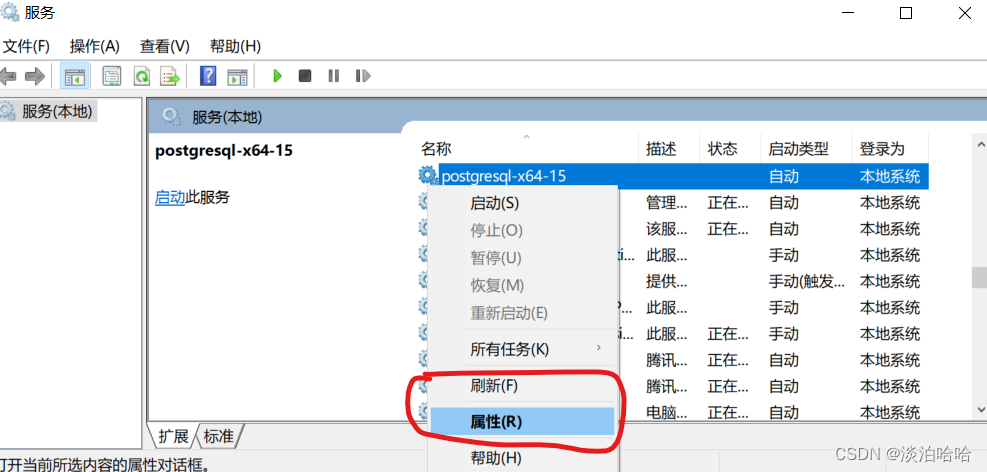Choose 重新启动(E) in the context menu
Screen dimensions: 987x472
pyautogui.click(x=523, y=313)
